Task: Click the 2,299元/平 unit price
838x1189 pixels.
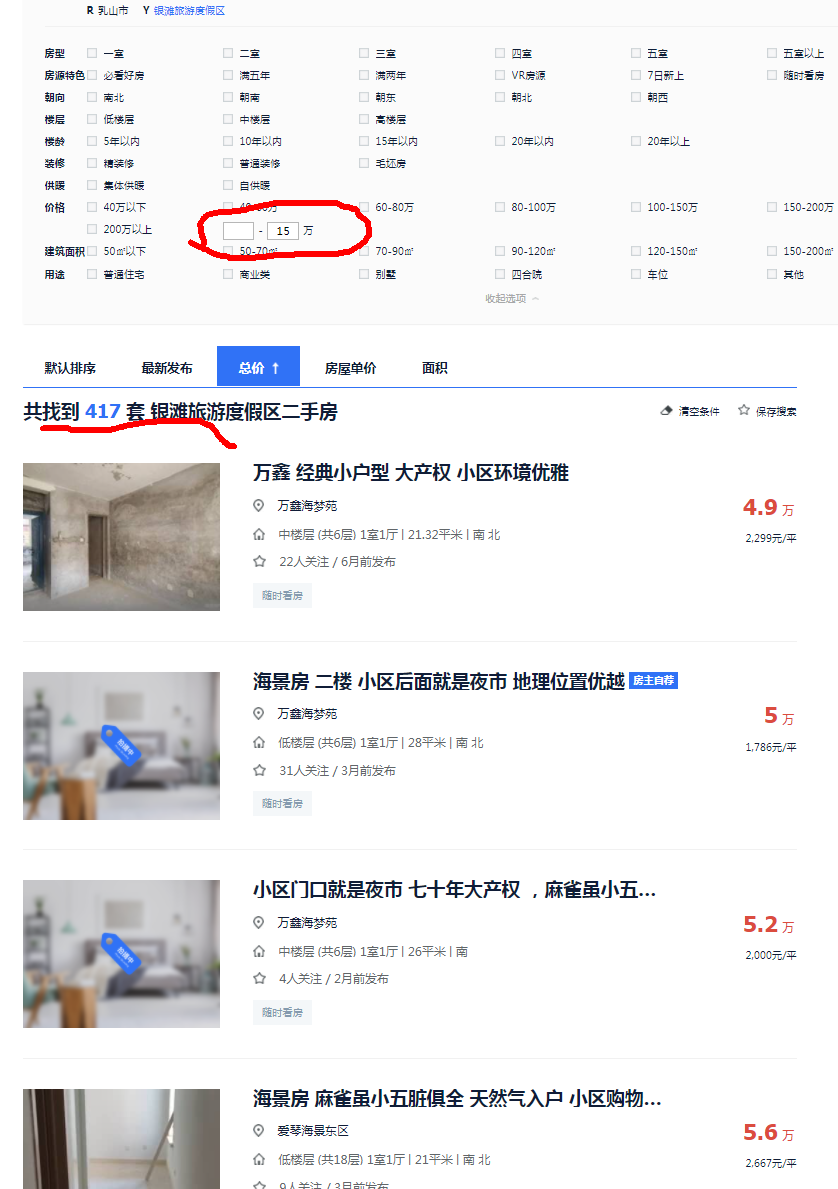Action: pyautogui.click(x=771, y=538)
